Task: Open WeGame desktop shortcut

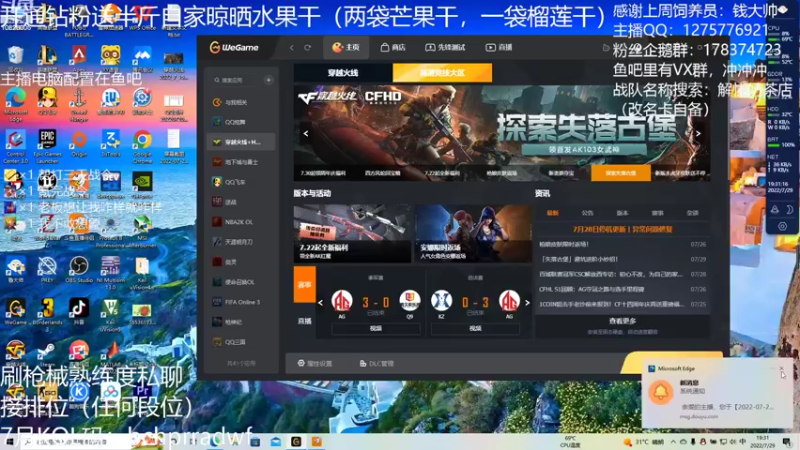Action: click(x=15, y=312)
